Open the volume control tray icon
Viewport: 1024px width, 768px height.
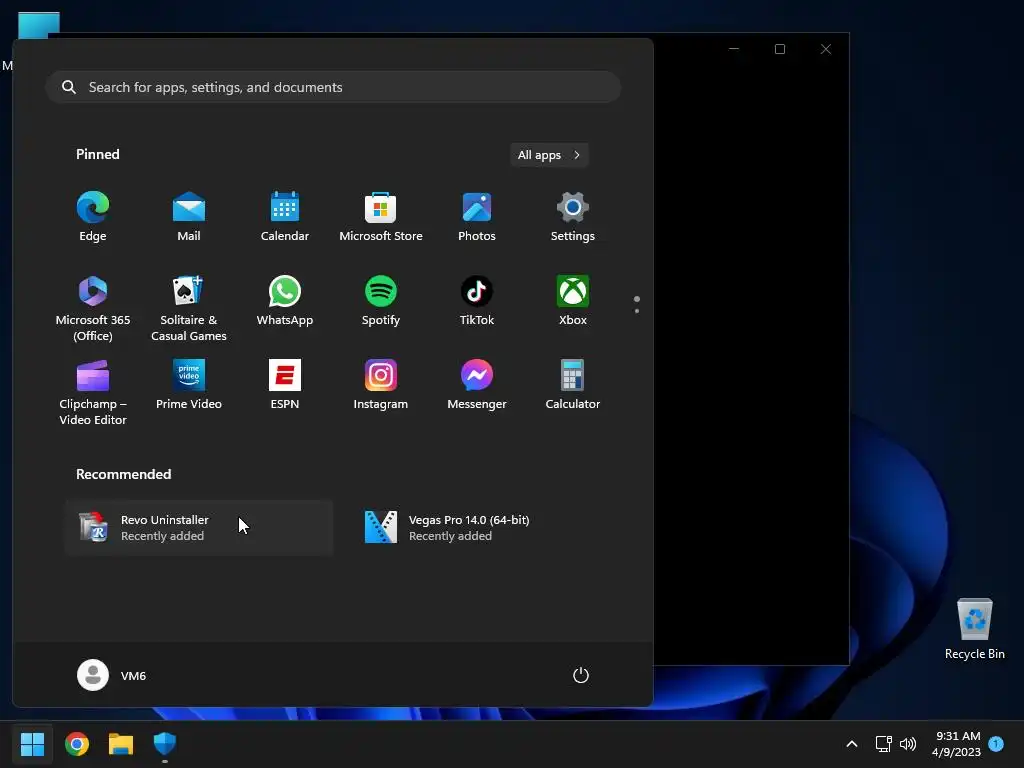(908, 744)
